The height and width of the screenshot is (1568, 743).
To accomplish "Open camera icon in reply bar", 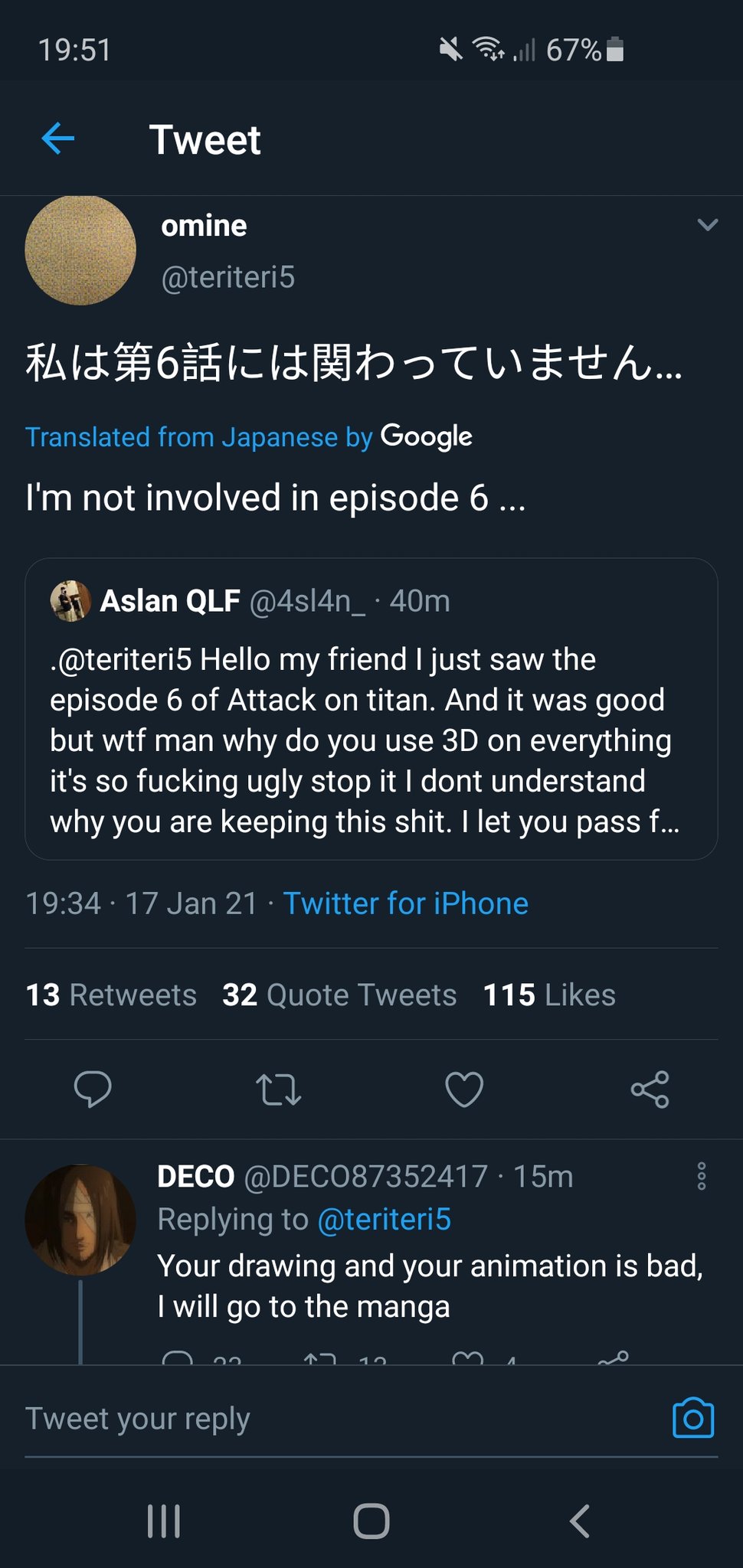I will pyautogui.click(x=693, y=1418).
